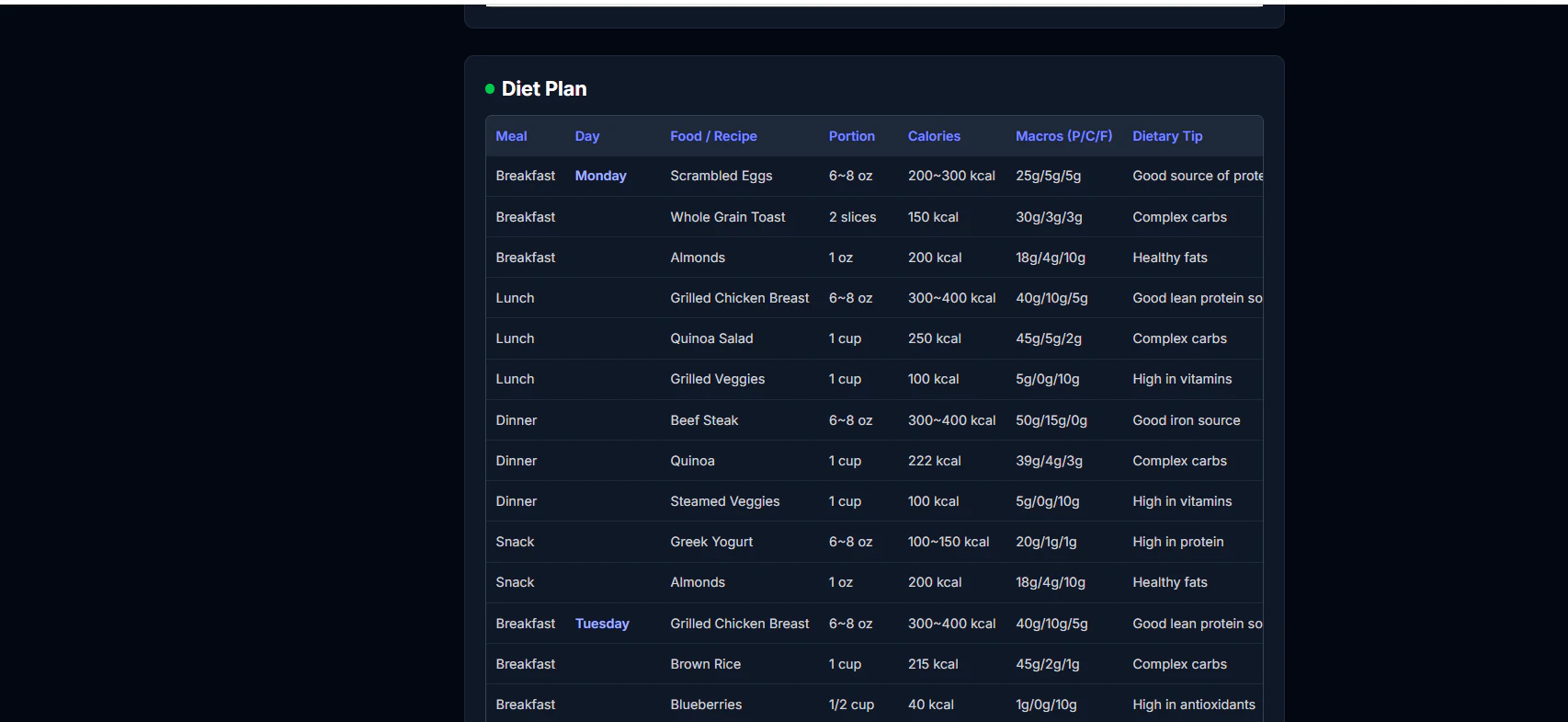This screenshot has height=722, width=1568.
Task: Click the Day column header
Action: 587,136
